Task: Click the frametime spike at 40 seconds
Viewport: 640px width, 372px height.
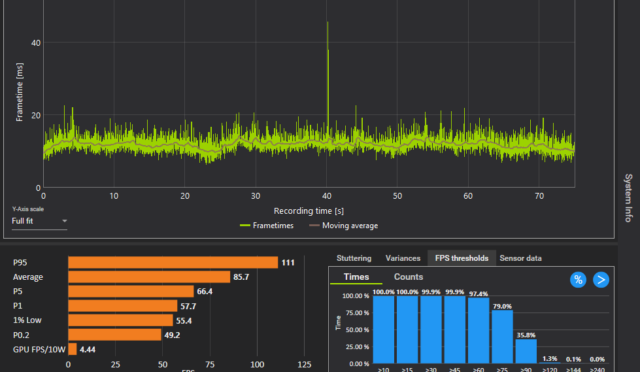Action: 328,78
